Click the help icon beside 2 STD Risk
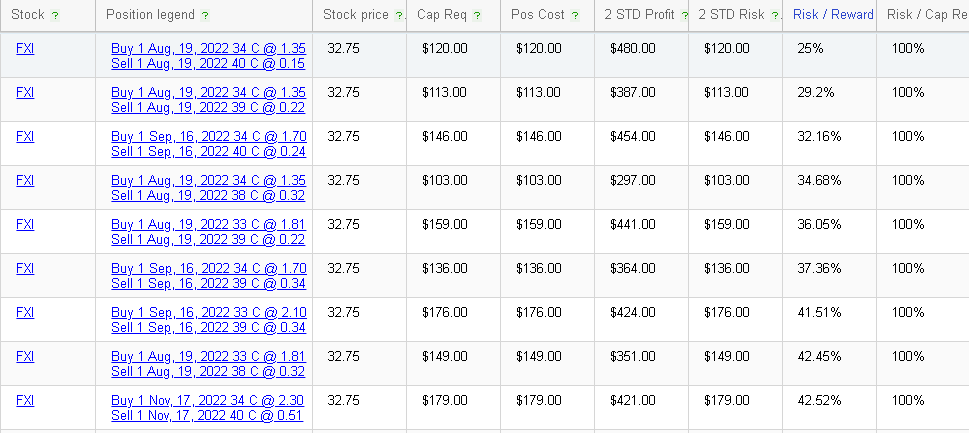This screenshot has height=433, width=969. pos(775,16)
